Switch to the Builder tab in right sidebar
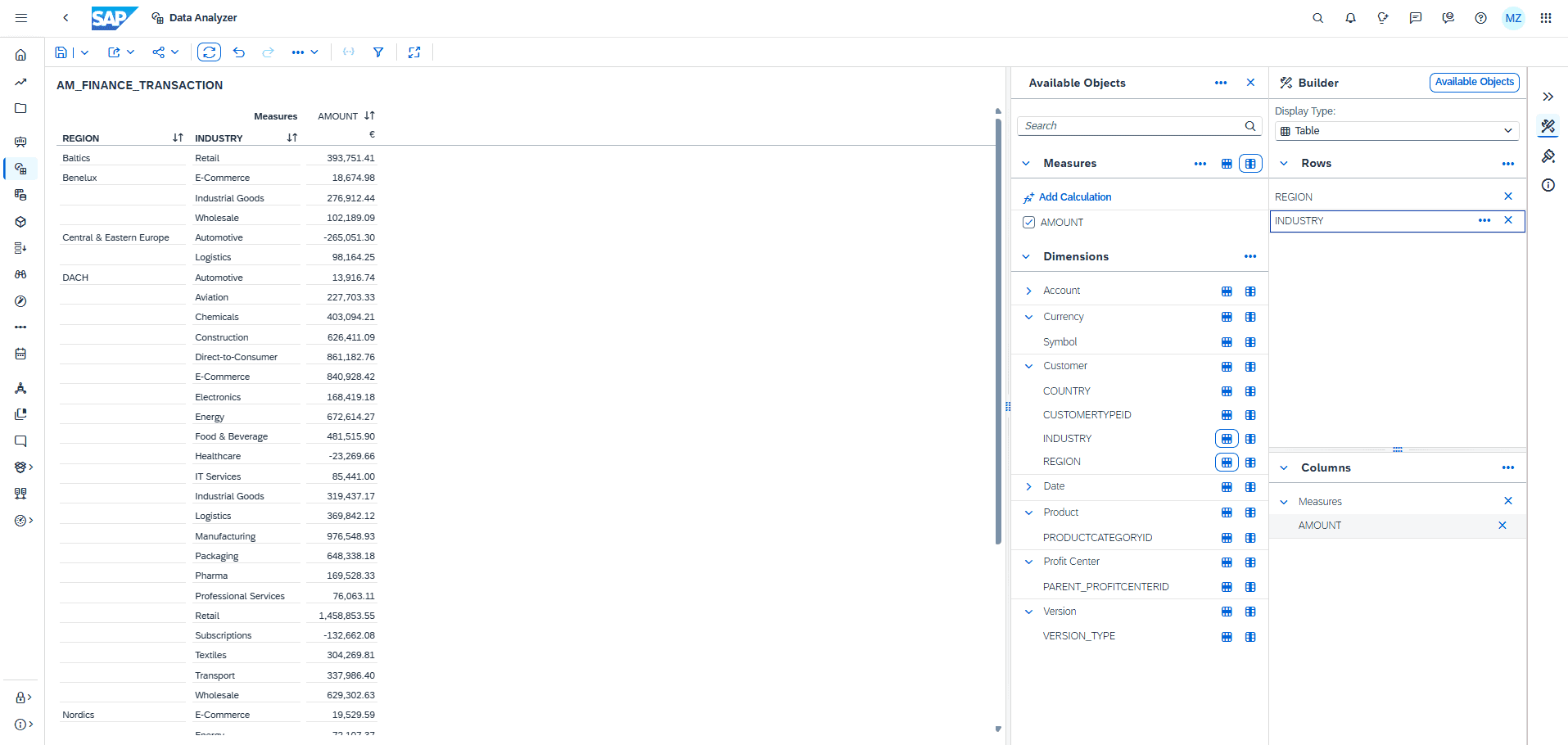This screenshot has height=745, width=1568. coord(1548,126)
